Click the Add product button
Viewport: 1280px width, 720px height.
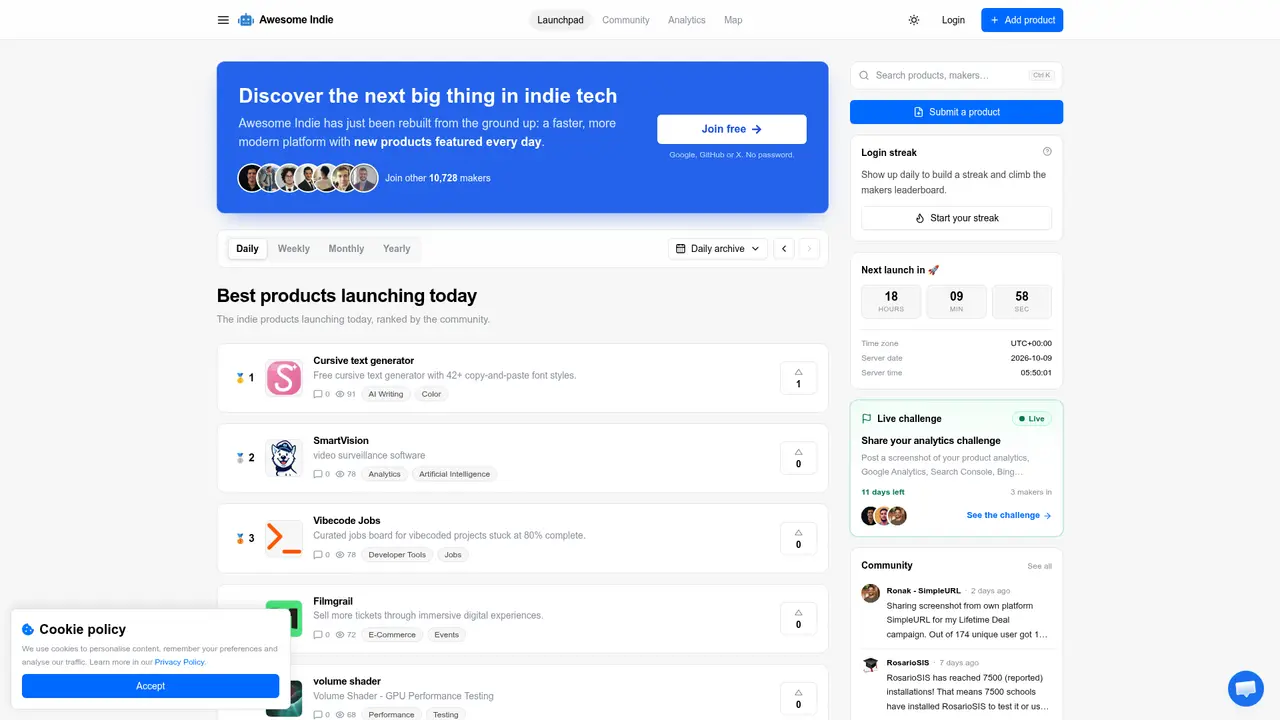pyautogui.click(x=1022, y=20)
